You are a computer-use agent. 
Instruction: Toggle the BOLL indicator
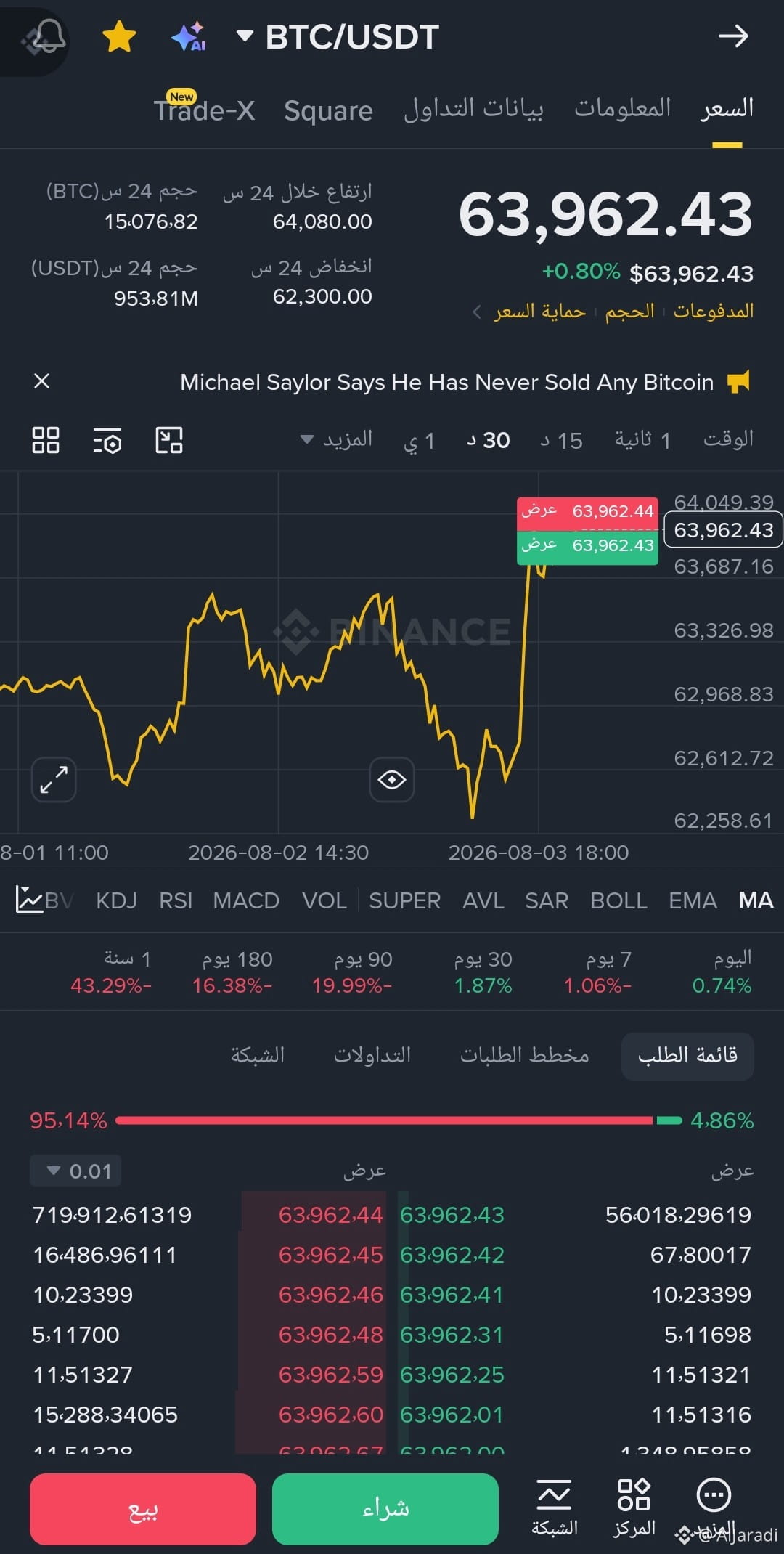(618, 900)
